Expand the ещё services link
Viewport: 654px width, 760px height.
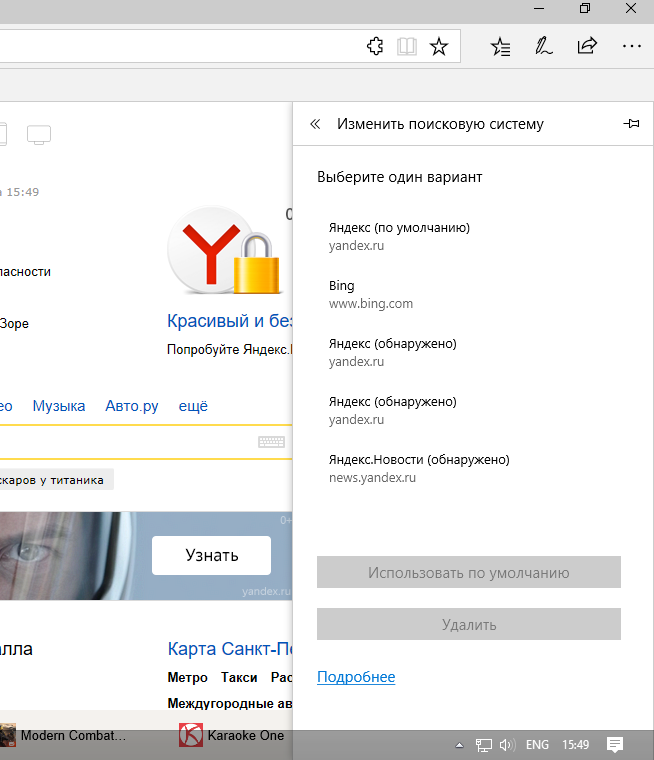point(193,406)
